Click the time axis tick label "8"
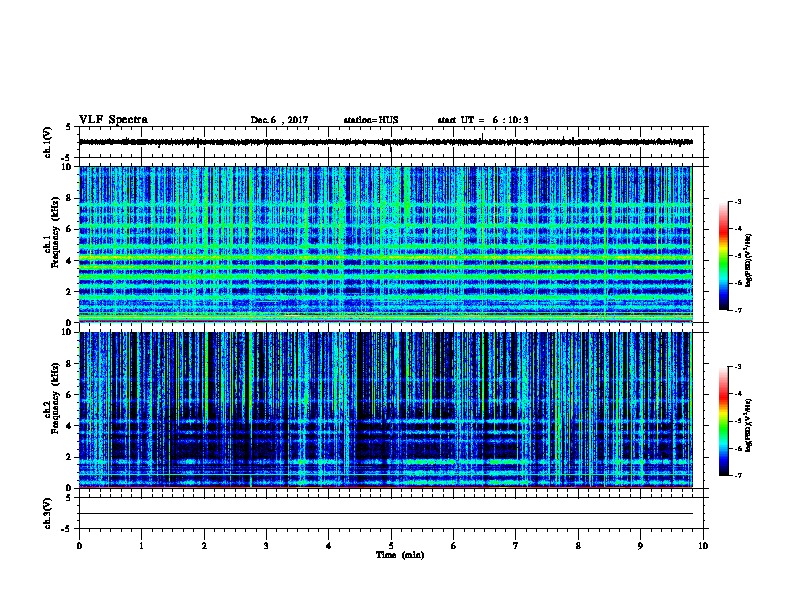This screenshot has width=792, height=612. point(578,546)
